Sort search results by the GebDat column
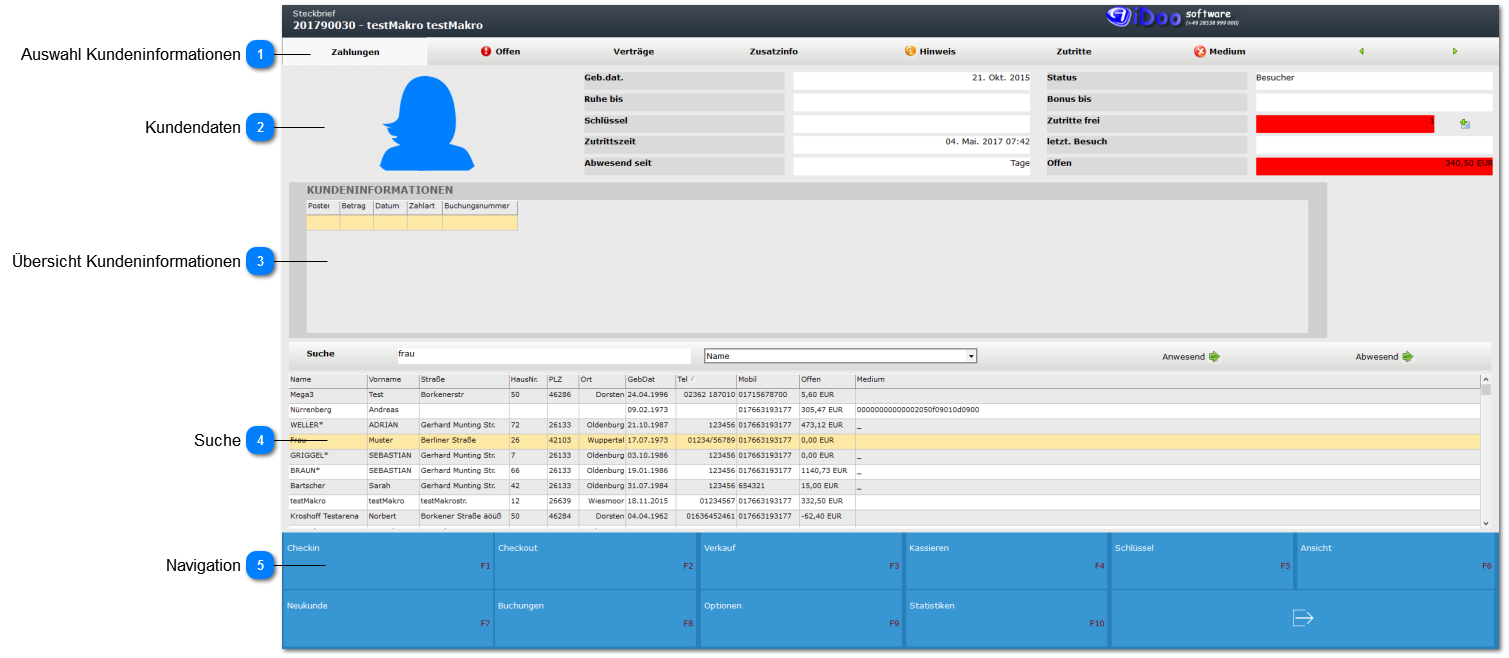 click(650, 380)
